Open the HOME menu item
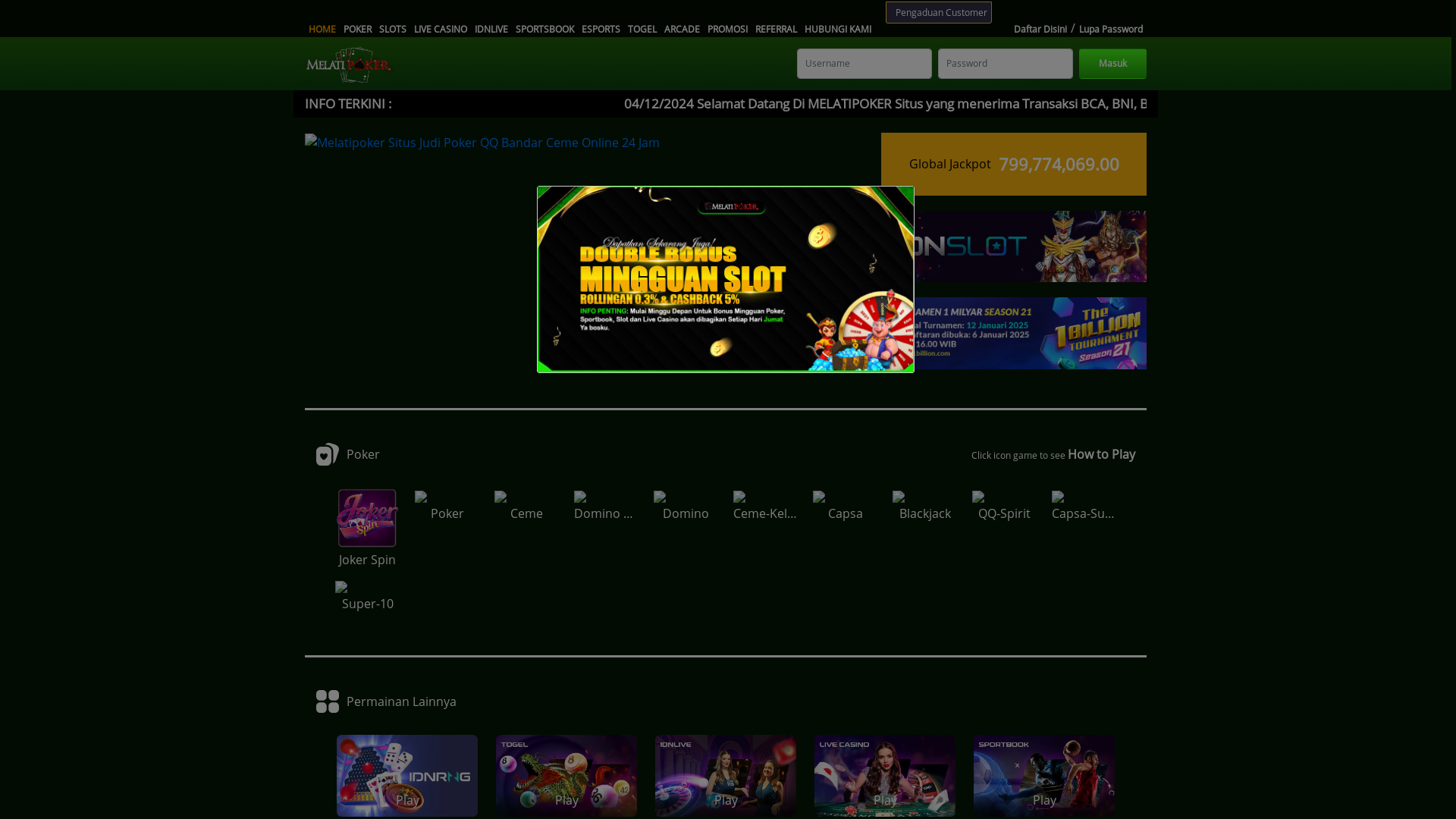 click(x=322, y=29)
